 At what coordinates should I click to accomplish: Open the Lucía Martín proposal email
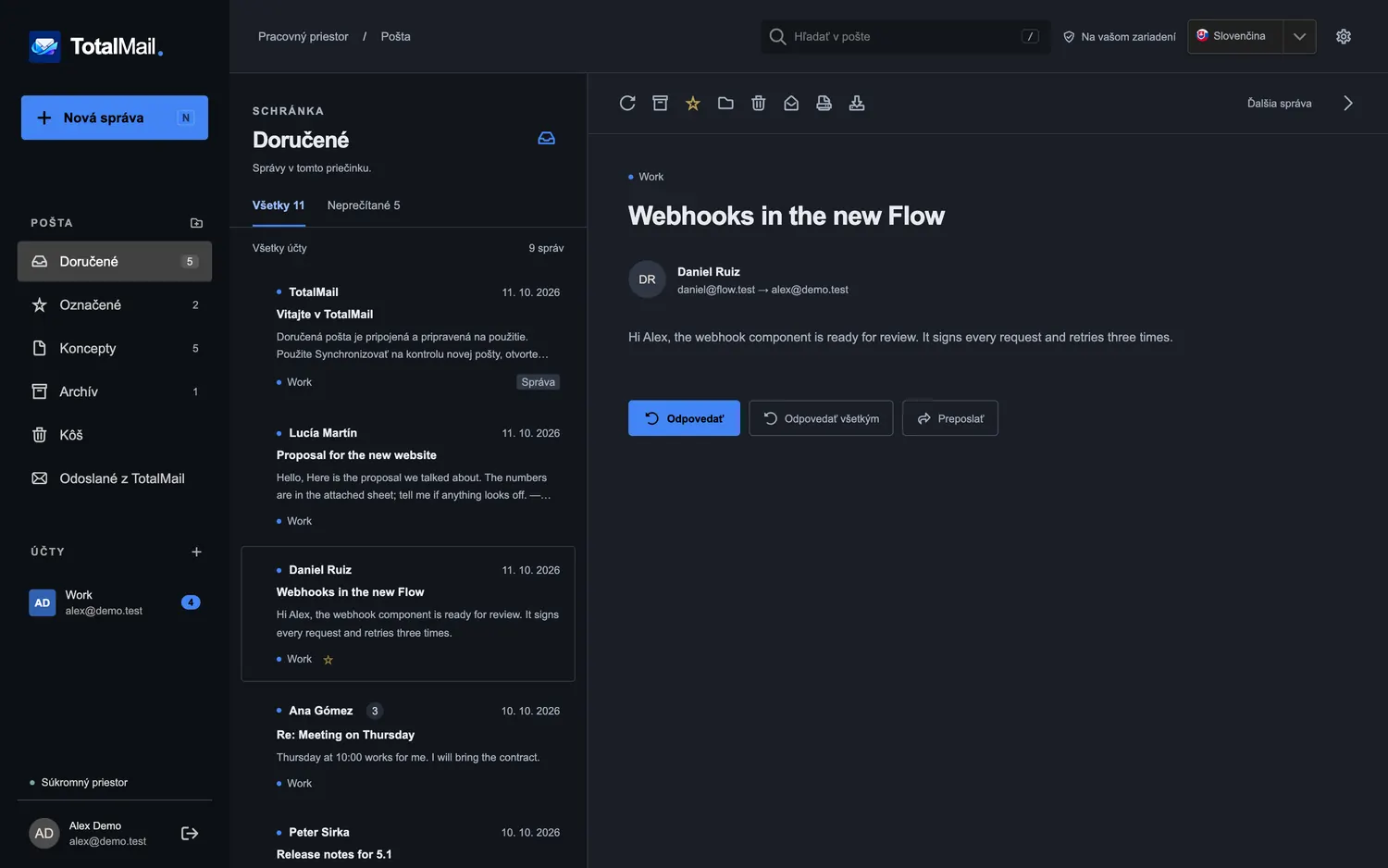tap(408, 477)
